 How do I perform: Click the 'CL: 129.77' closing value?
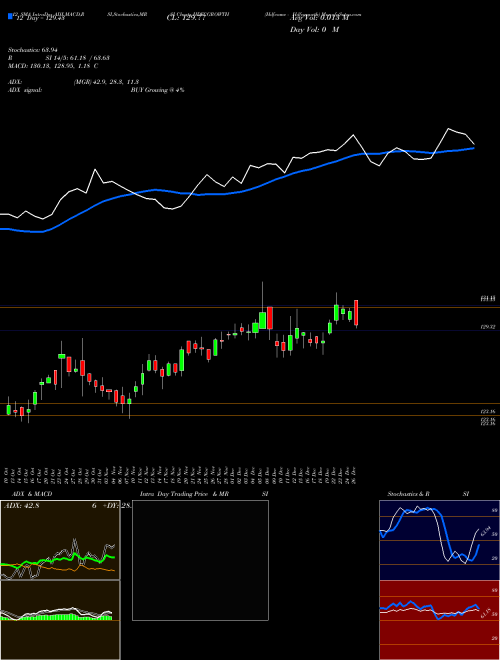click(186, 18)
